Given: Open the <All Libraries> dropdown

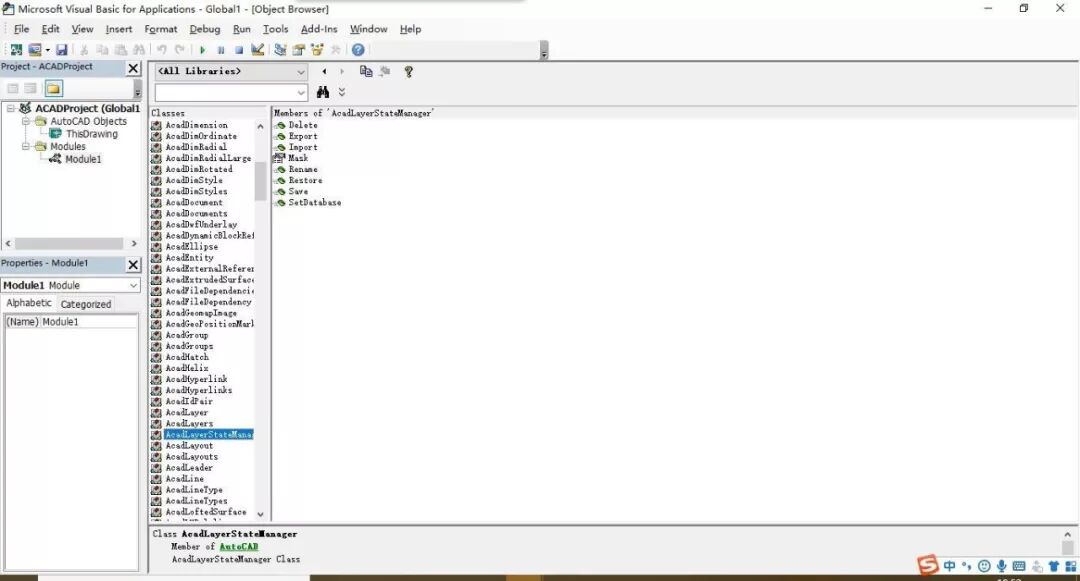Looking at the screenshot, I should coord(300,72).
